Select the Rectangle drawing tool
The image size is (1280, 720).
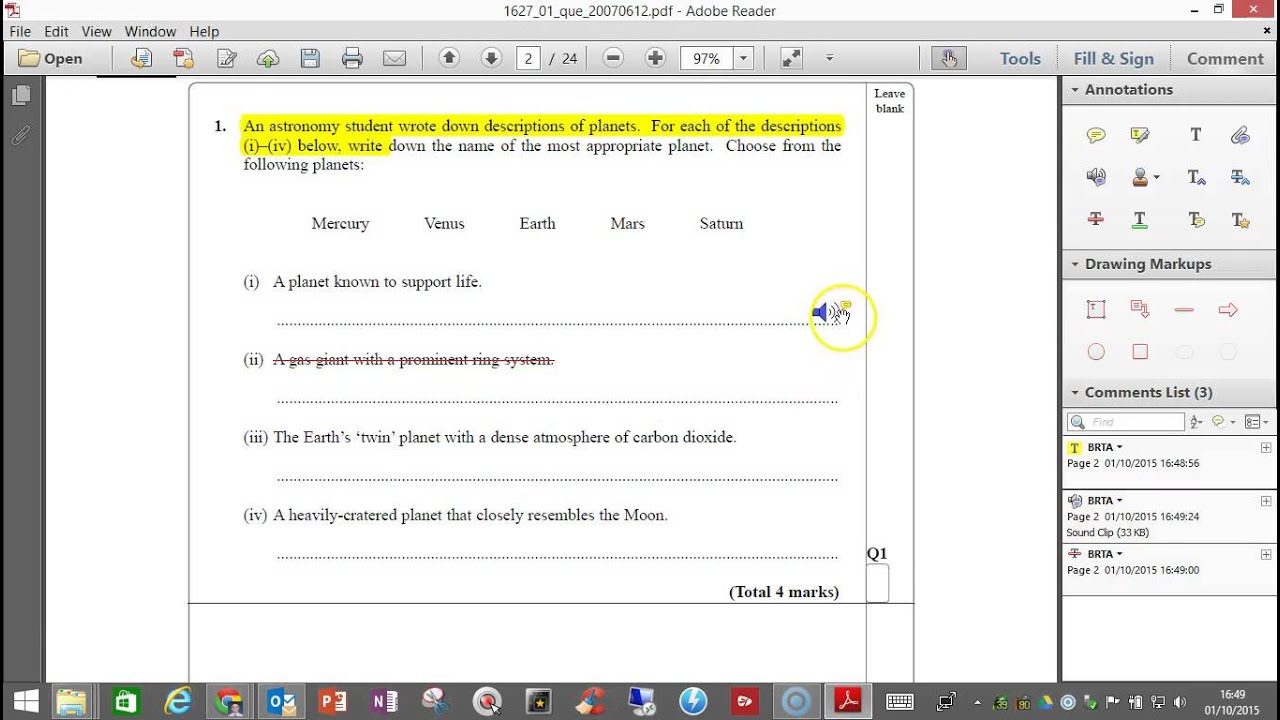[1140, 352]
